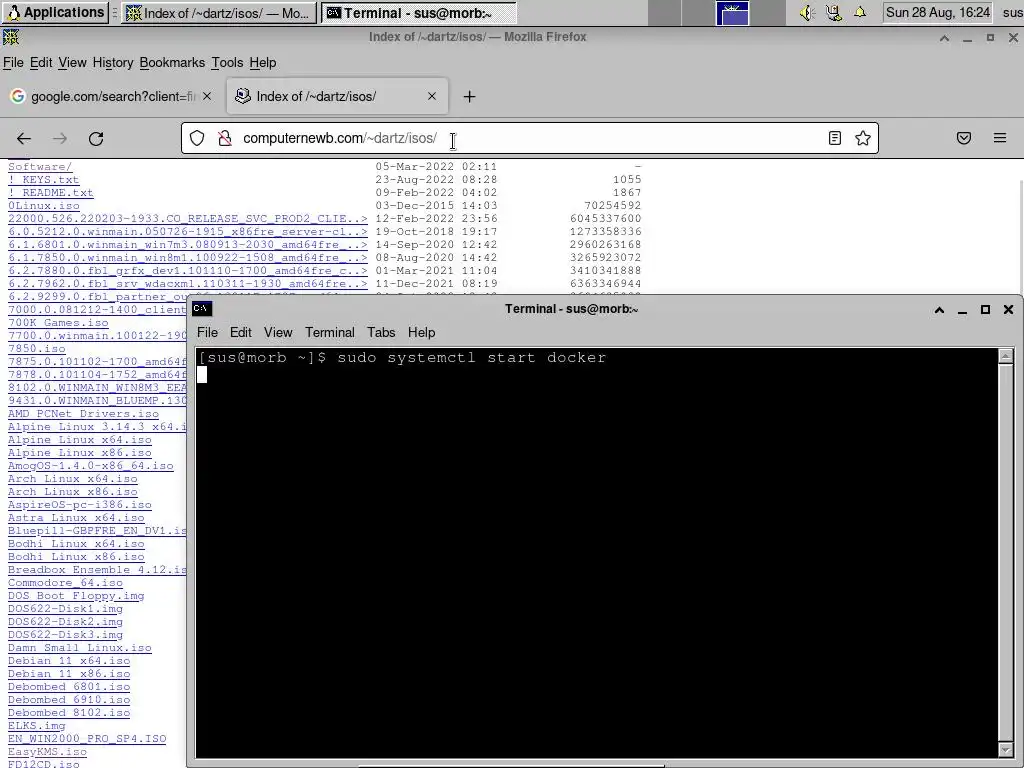Click the URL address bar field
This screenshot has width=1024, height=768.
coord(529,138)
